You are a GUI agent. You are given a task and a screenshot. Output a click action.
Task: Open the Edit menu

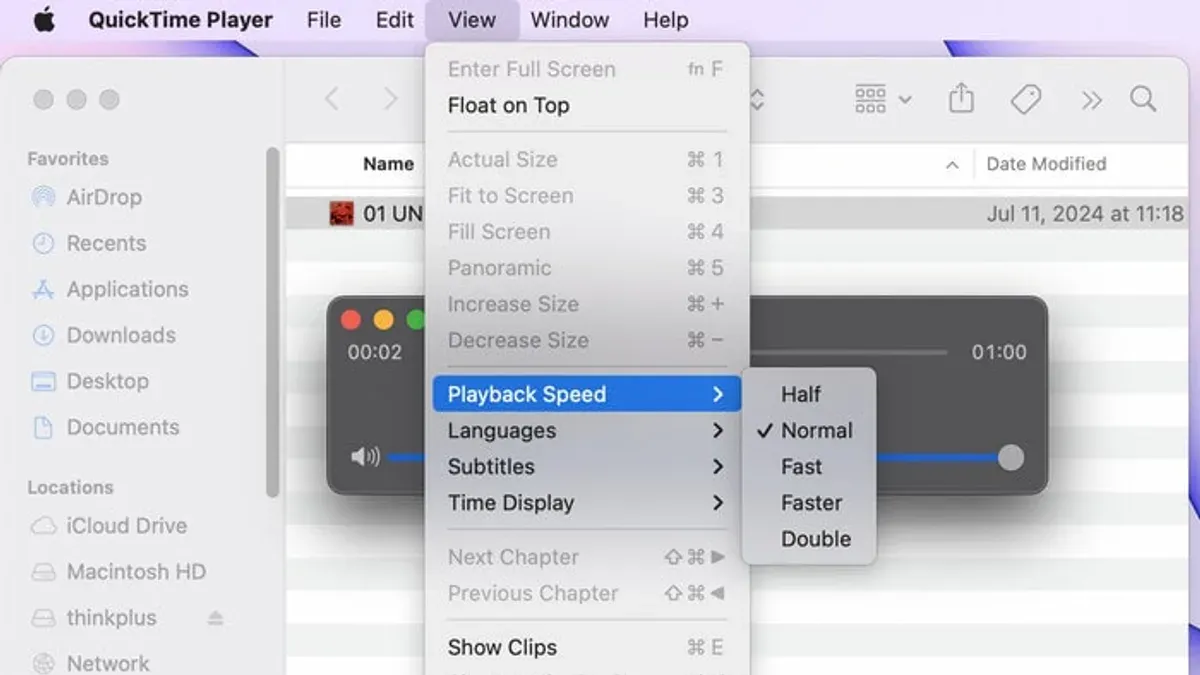(x=395, y=20)
